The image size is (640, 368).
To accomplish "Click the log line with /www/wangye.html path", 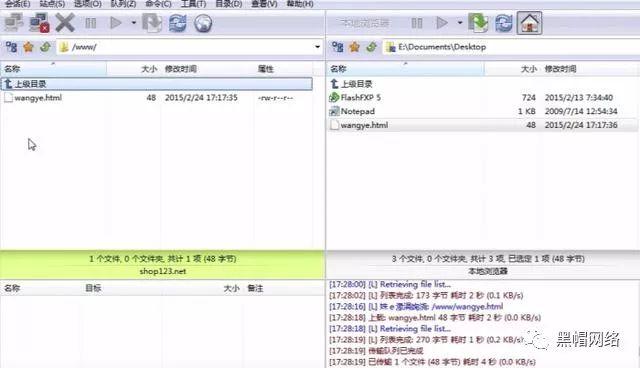I will (416, 306).
